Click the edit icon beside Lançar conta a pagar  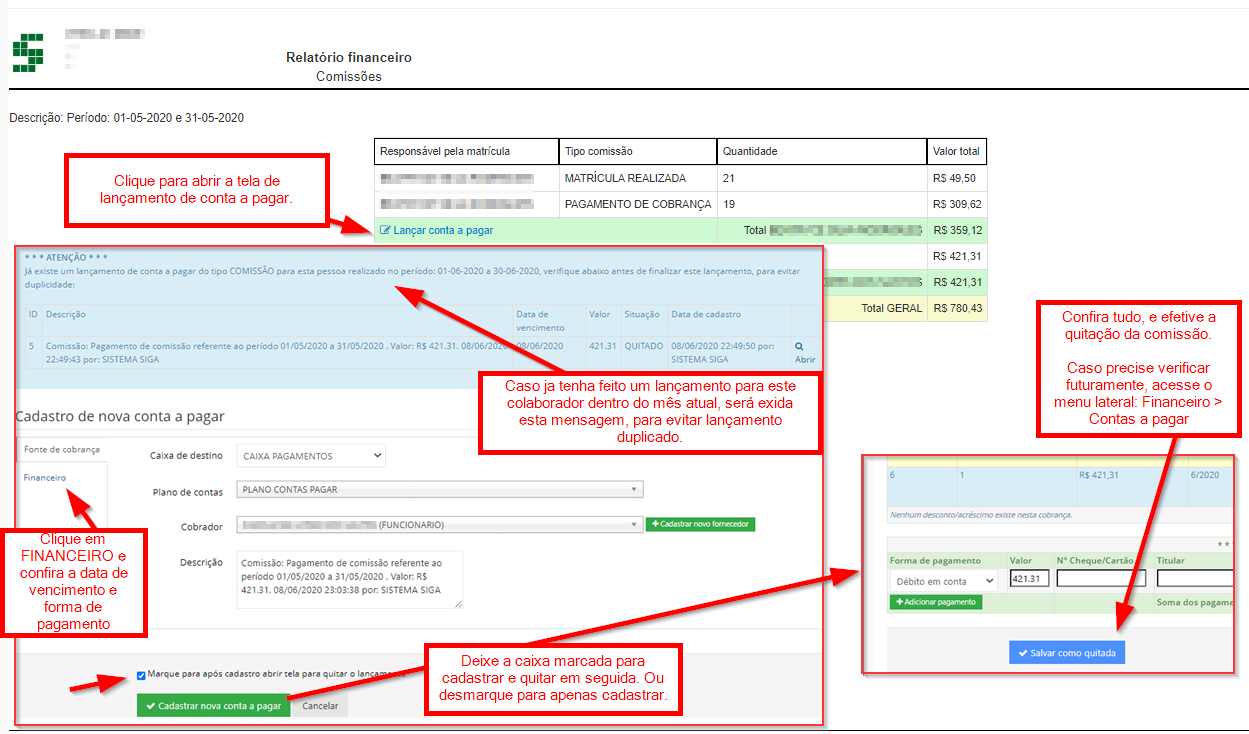(385, 230)
